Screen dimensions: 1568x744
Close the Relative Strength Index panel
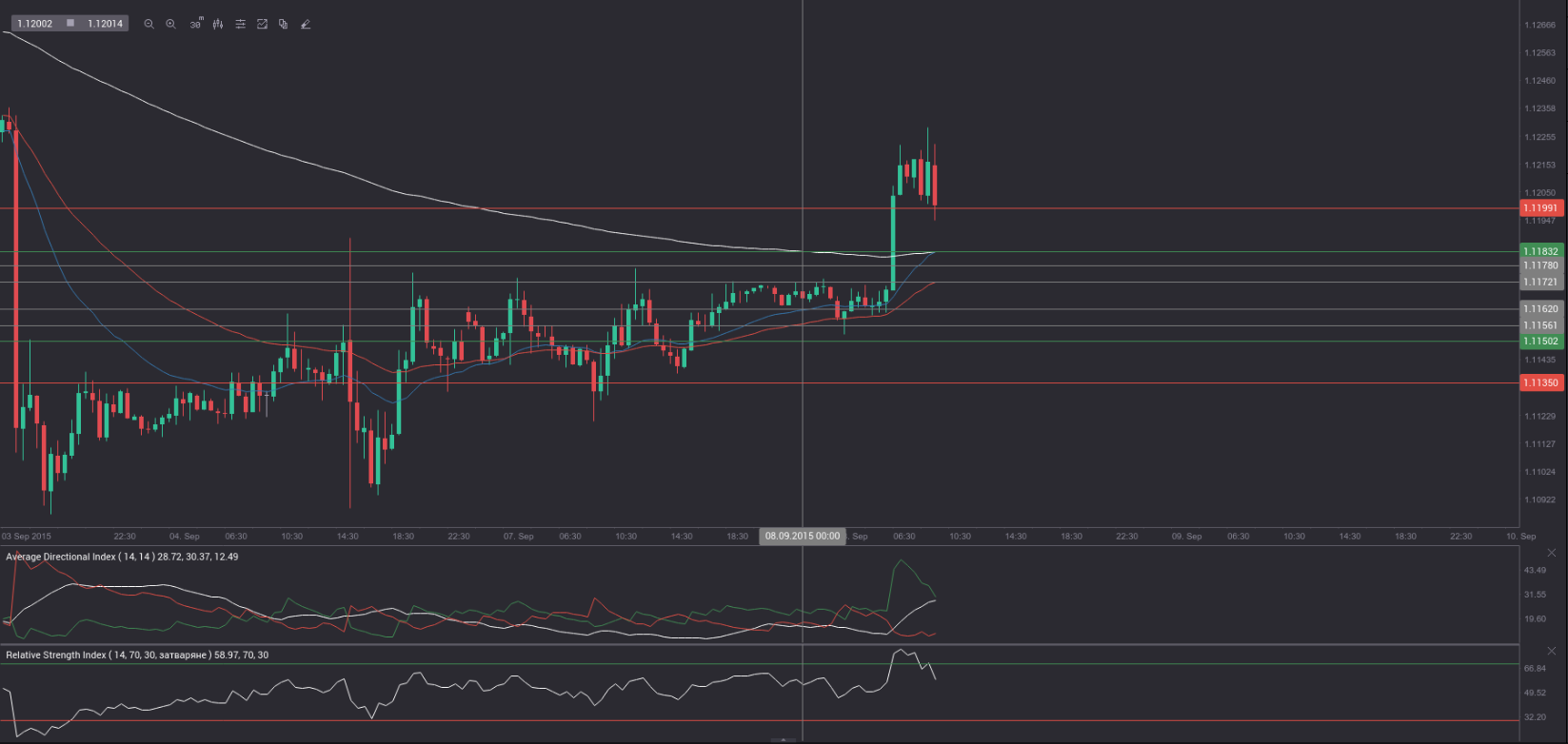(1552, 651)
